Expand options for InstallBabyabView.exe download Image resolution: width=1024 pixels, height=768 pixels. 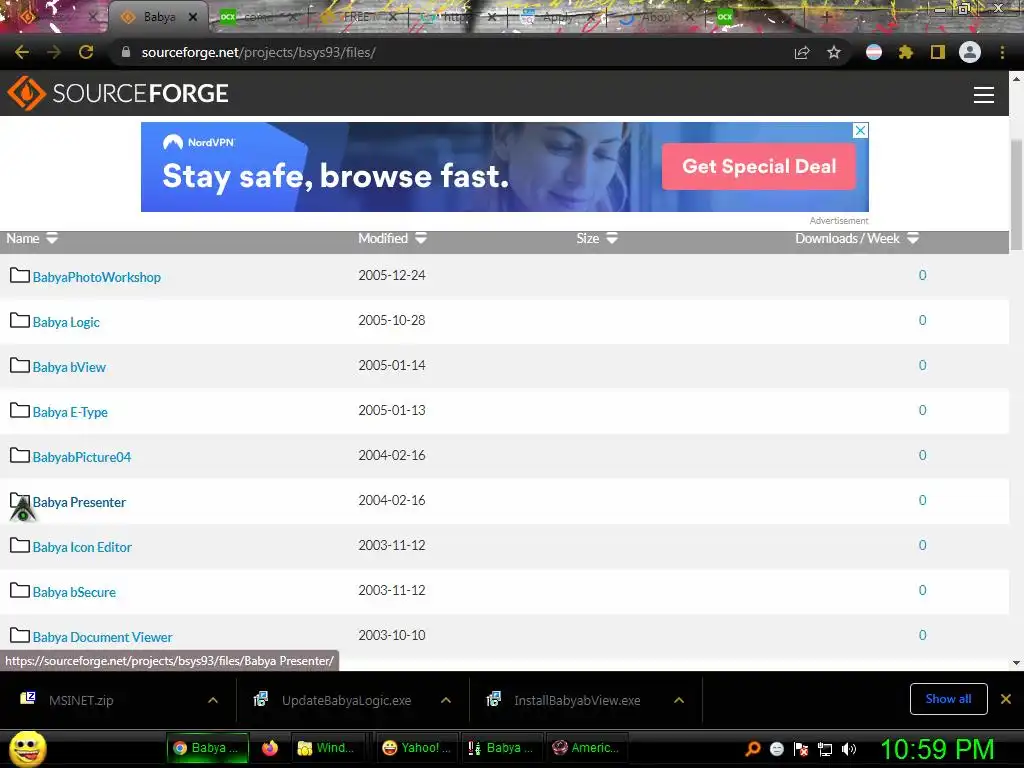pos(679,700)
